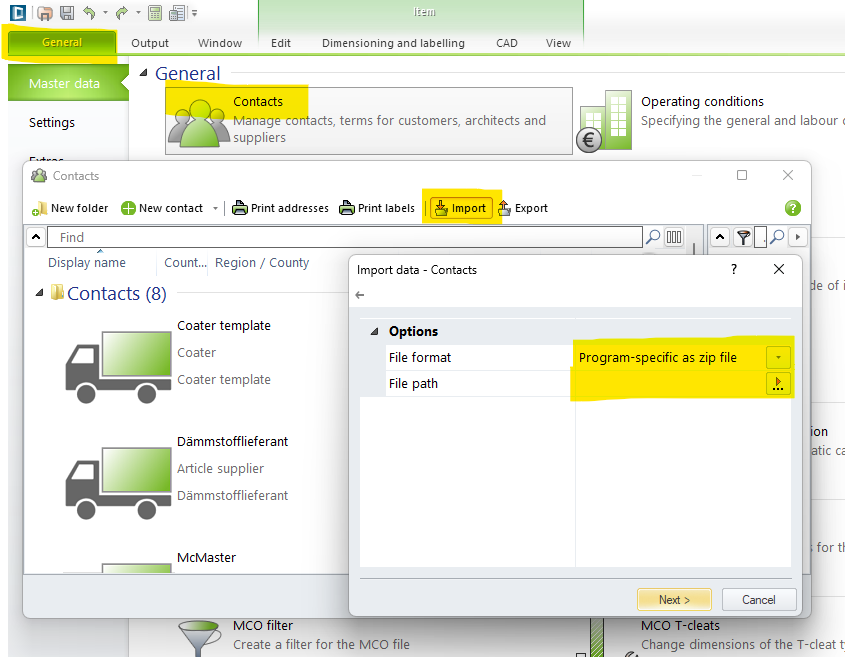The image size is (845, 657).
Task: Open the File format dropdown
Action: point(778,357)
